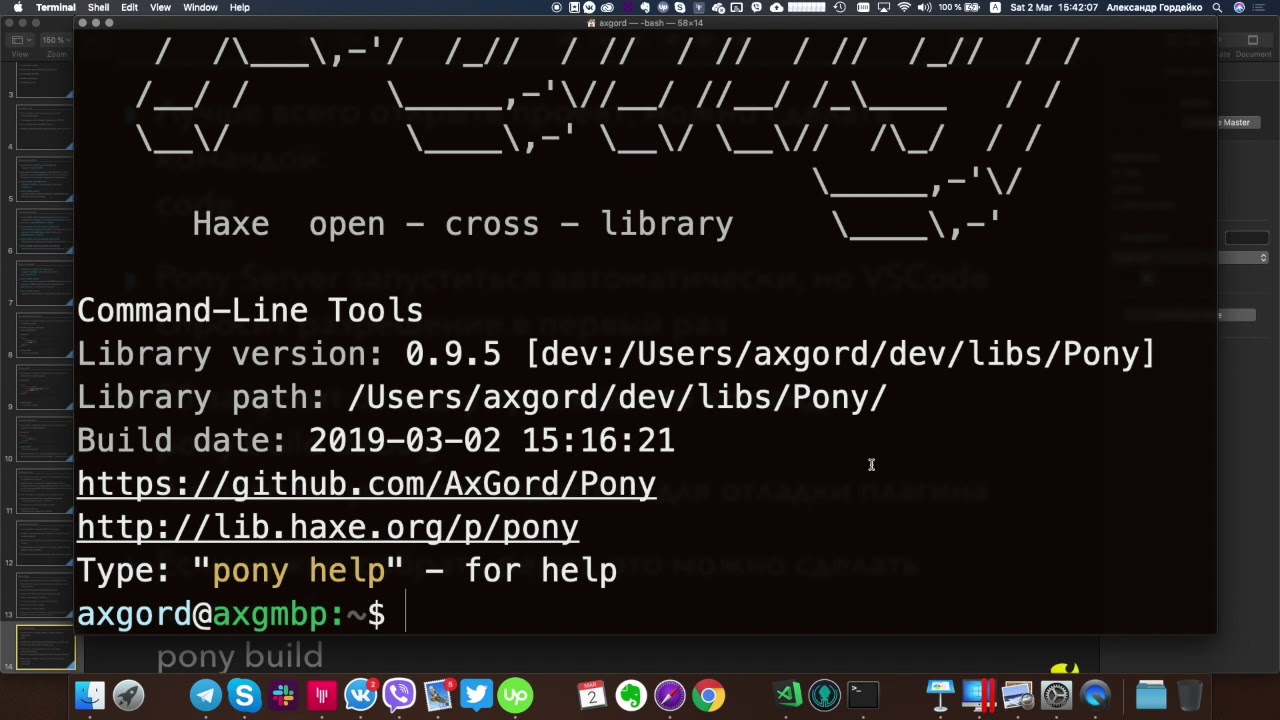Click the user name in menu bar

[1154, 7]
